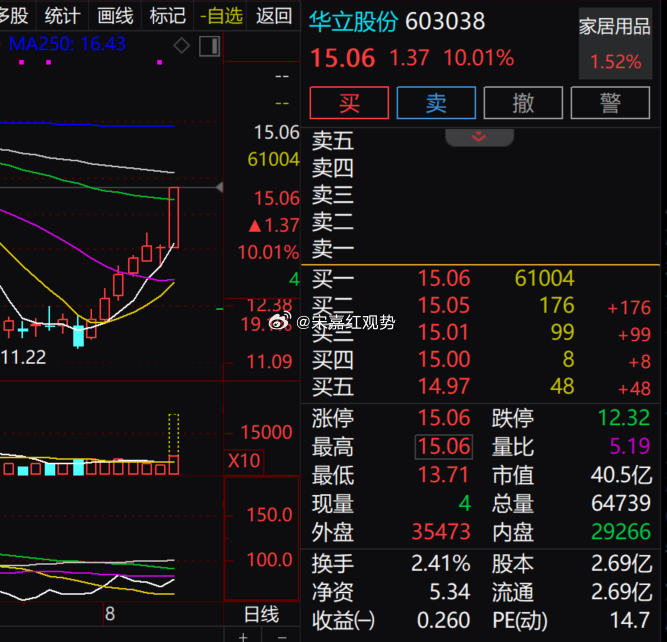The height and width of the screenshot is (642, 667).
Task: Expand the sell-order depth chevron
Action: coord(479,137)
